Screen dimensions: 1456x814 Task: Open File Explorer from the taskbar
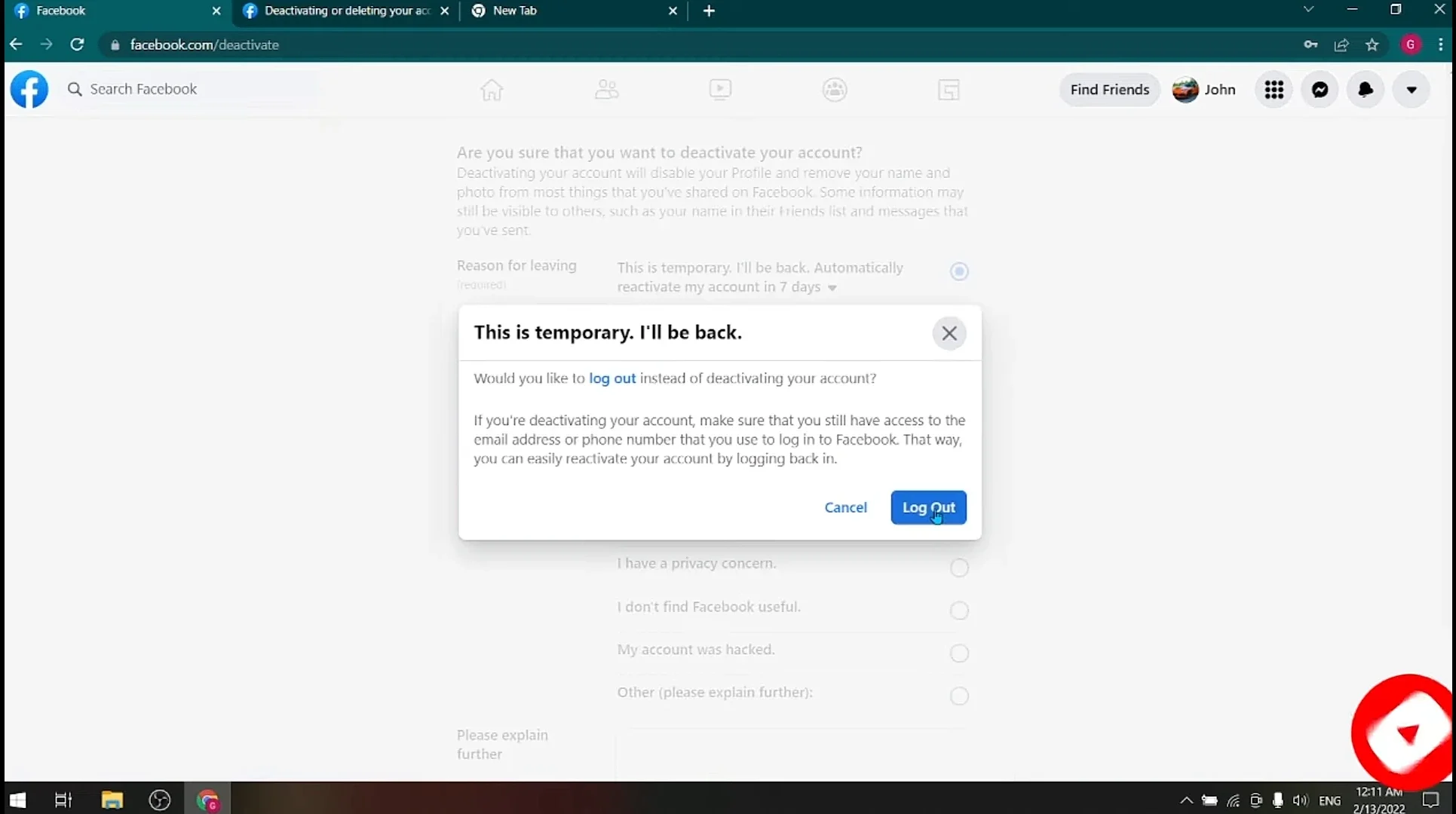point(112,800)
